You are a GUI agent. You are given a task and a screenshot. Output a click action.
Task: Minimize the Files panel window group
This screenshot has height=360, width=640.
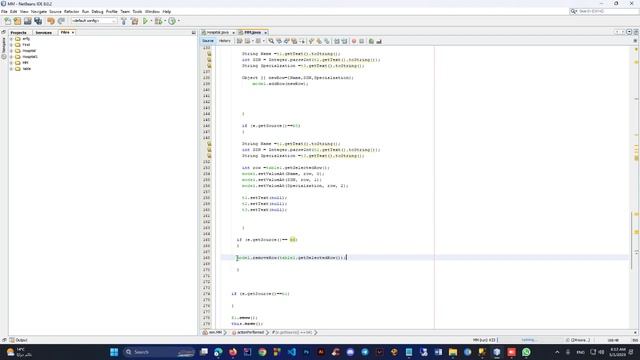pos(193,32)
